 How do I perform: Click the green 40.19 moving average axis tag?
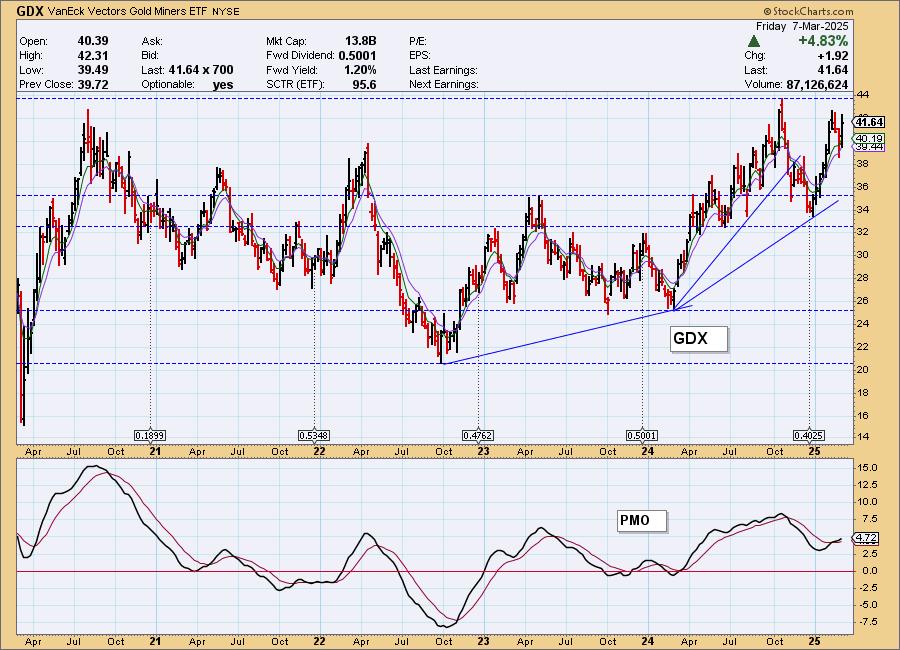[868, 138]
